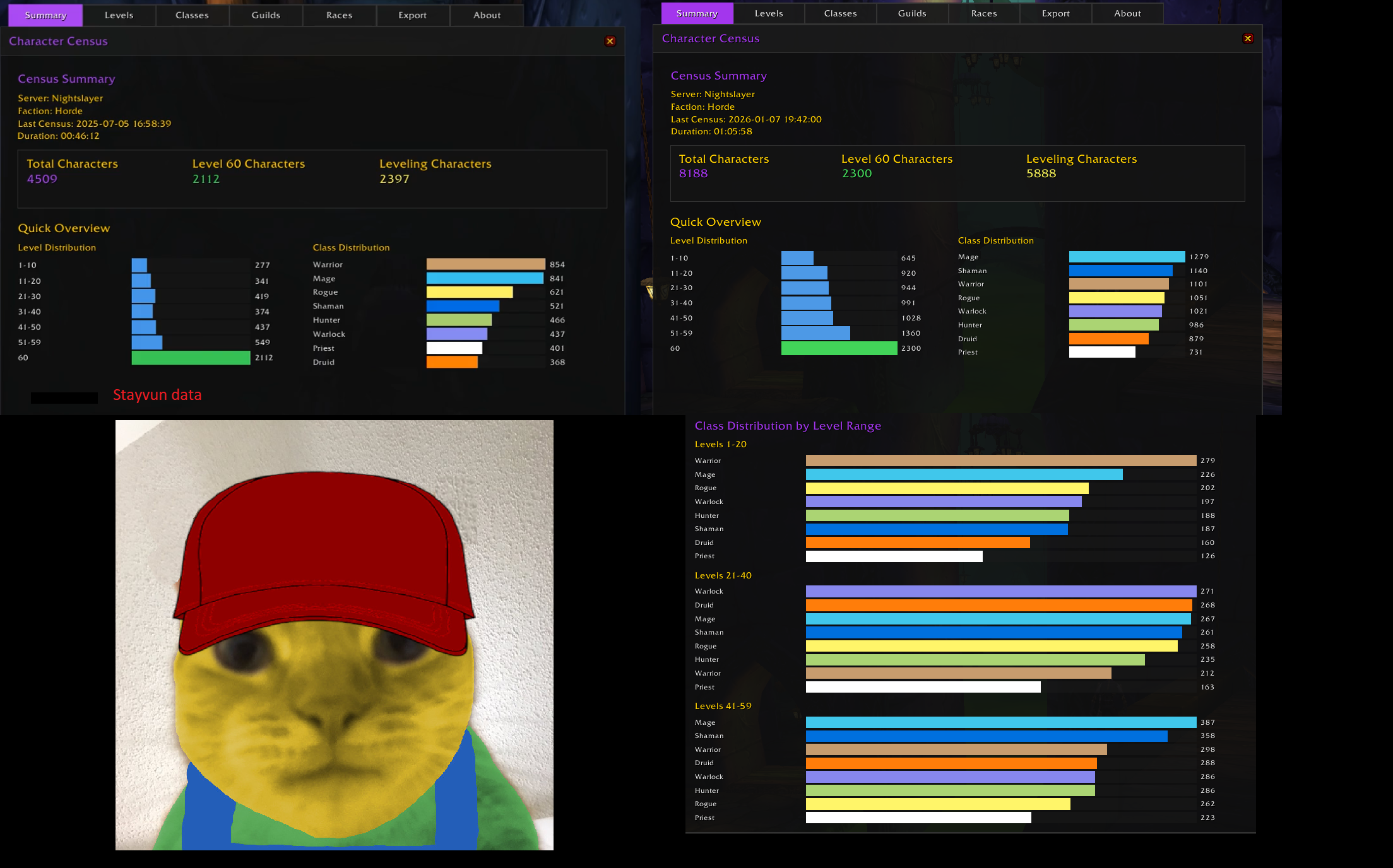Viewport: 1393px width, 868px height.
Task: Open Levels tab in right window
Action: coord(769,13)
